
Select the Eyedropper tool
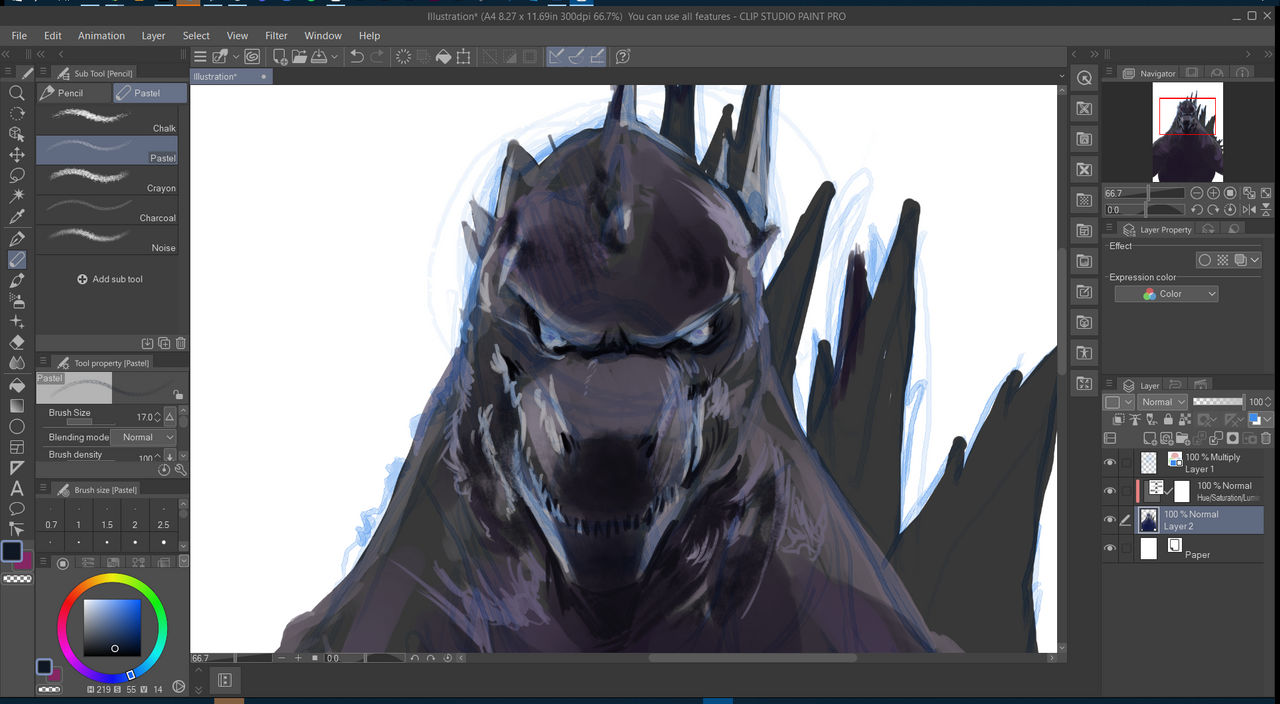point(17,217)
